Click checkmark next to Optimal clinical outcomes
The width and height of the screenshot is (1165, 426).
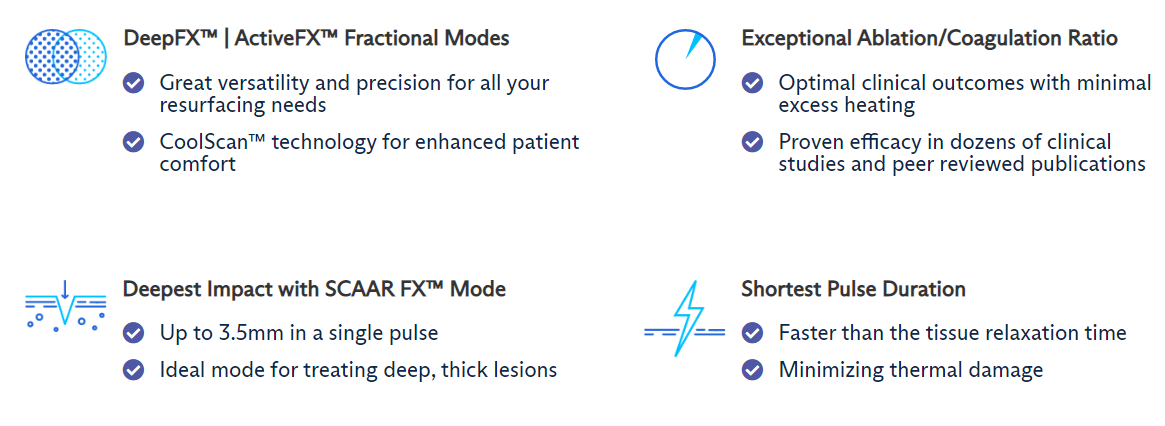(753, 83)
